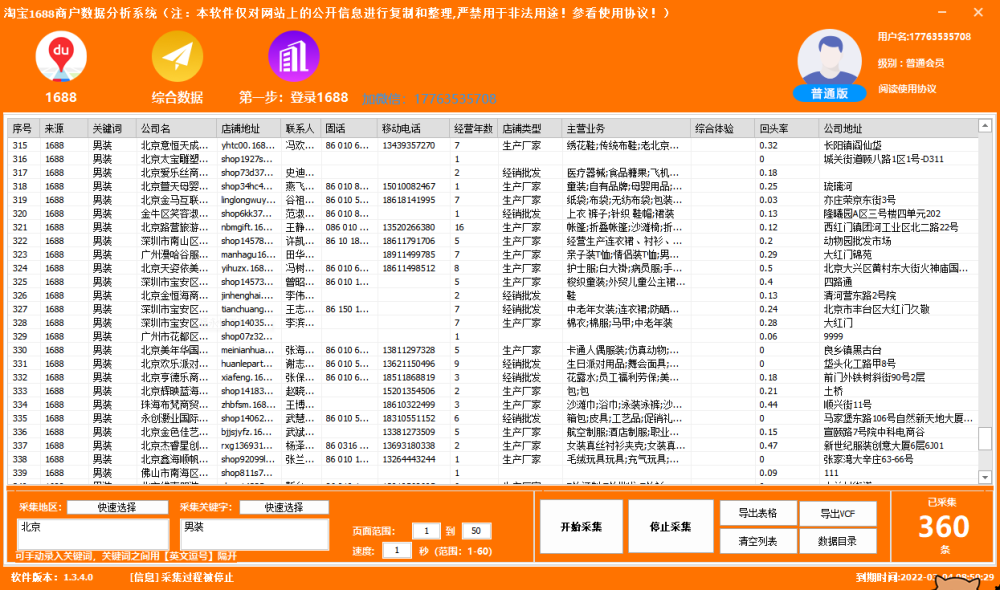This screenshot has height=590, width=1000.
Task: Sort by 联系人 column header
Action: [300, 128]
